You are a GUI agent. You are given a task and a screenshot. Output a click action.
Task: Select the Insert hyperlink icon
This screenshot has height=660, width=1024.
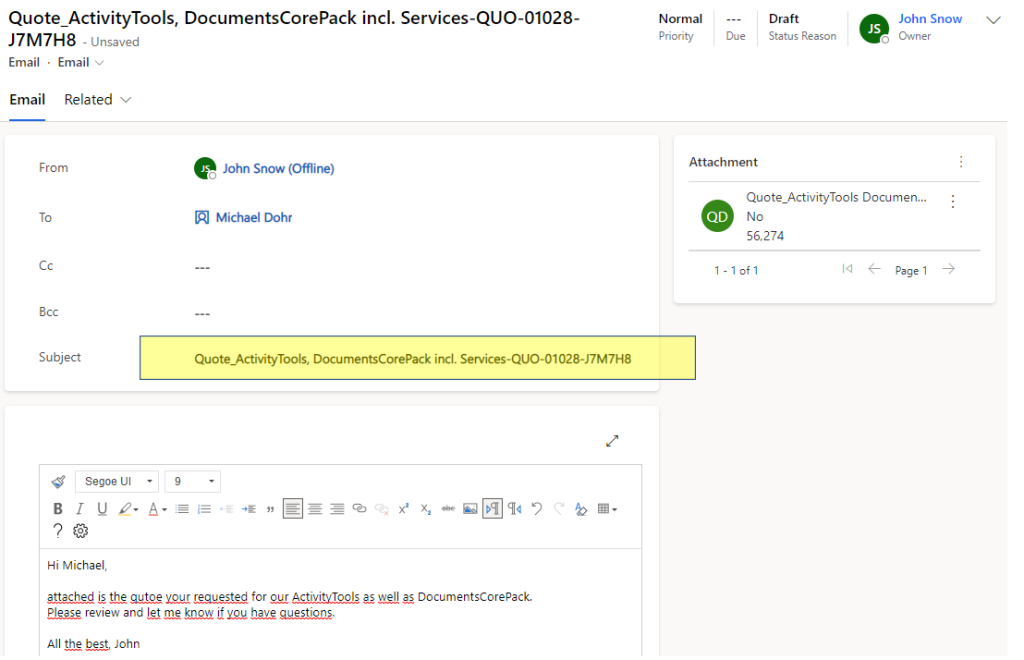point(359,508)
